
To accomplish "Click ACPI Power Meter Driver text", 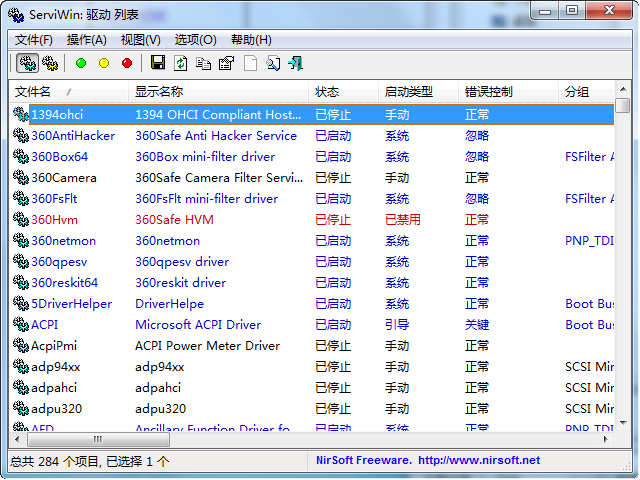I will 207,346.
